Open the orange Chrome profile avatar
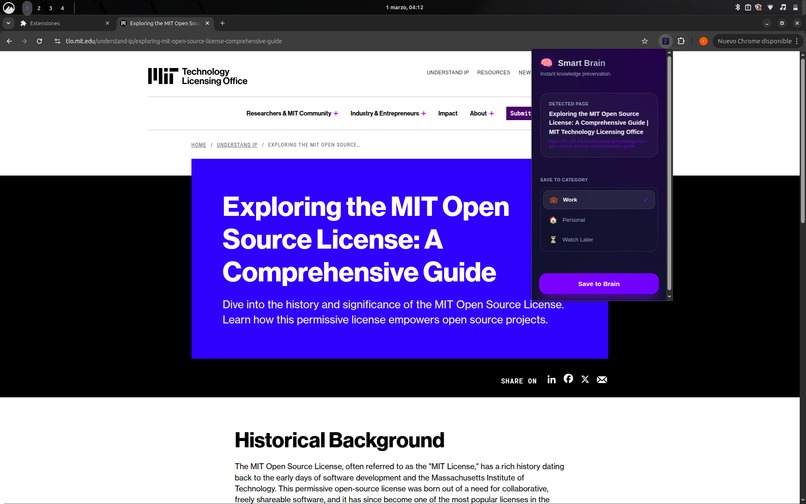The width and height of the screenshot is (806, 504). pyautogui.click(x=703, y=41)
